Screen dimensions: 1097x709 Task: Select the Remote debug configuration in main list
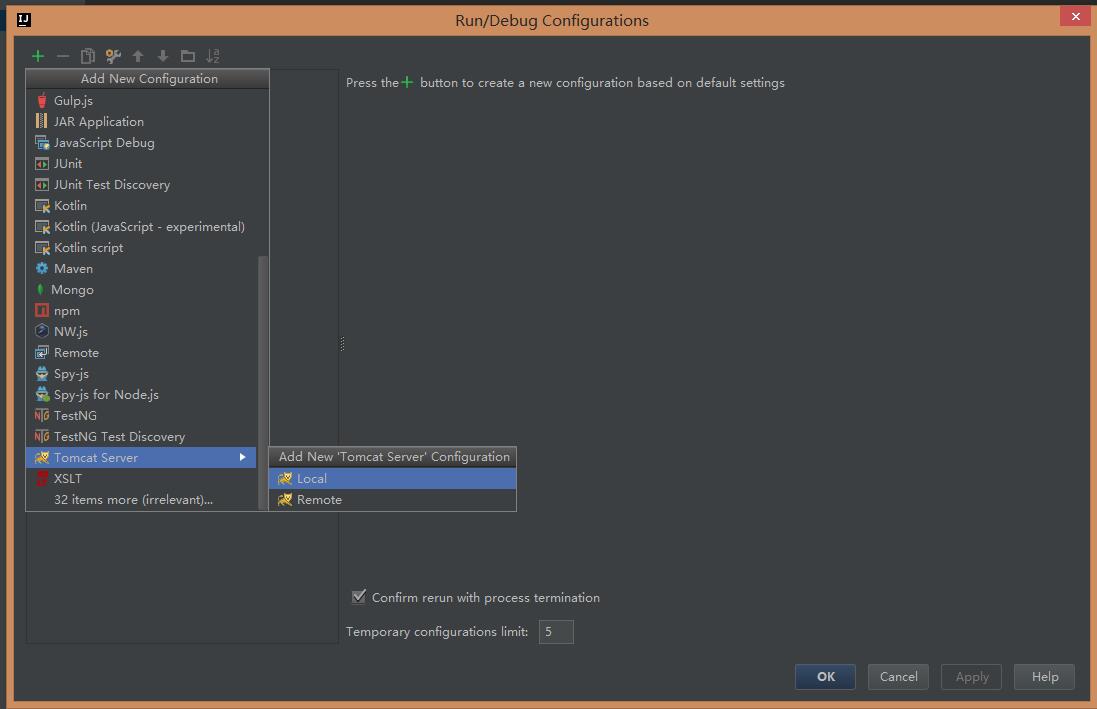click(x=141, y=353)
